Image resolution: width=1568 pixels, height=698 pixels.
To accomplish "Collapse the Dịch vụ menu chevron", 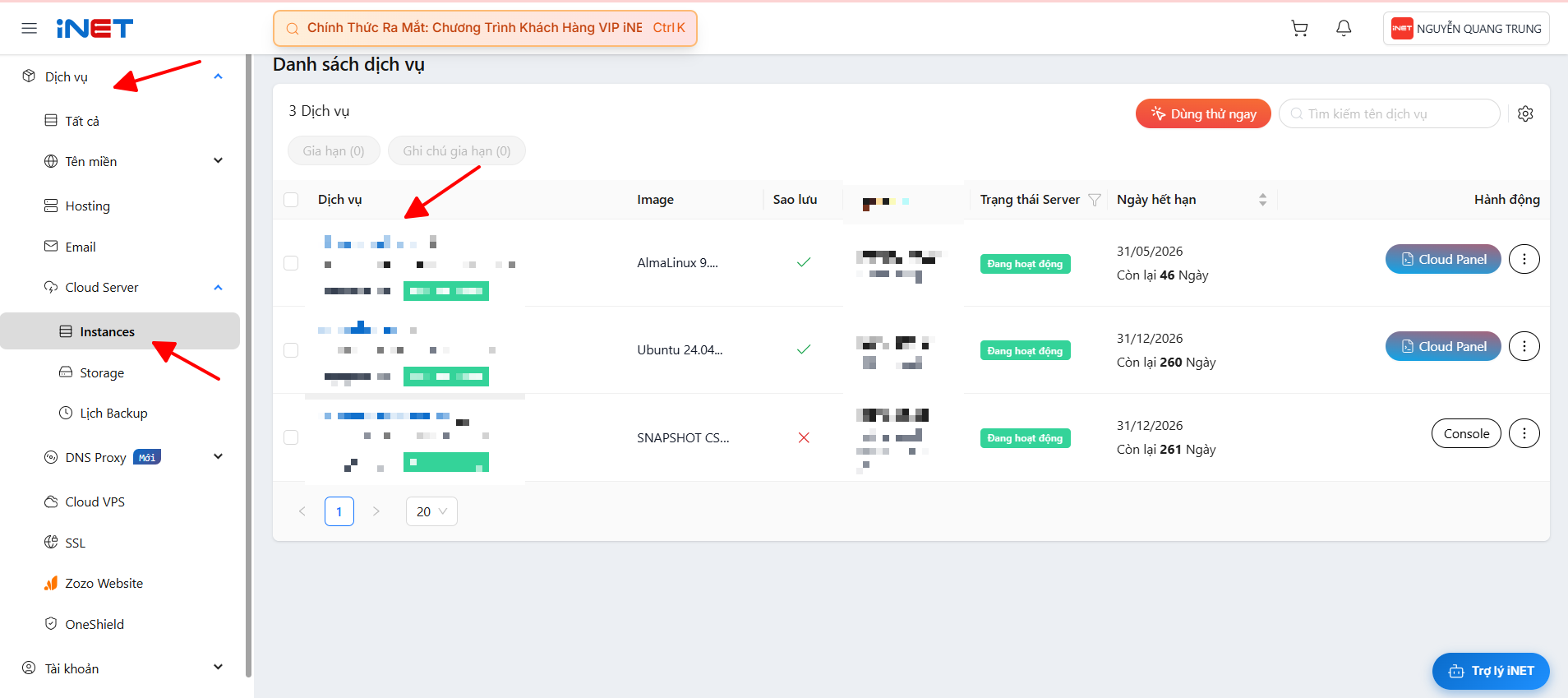I will coord(218,76).
